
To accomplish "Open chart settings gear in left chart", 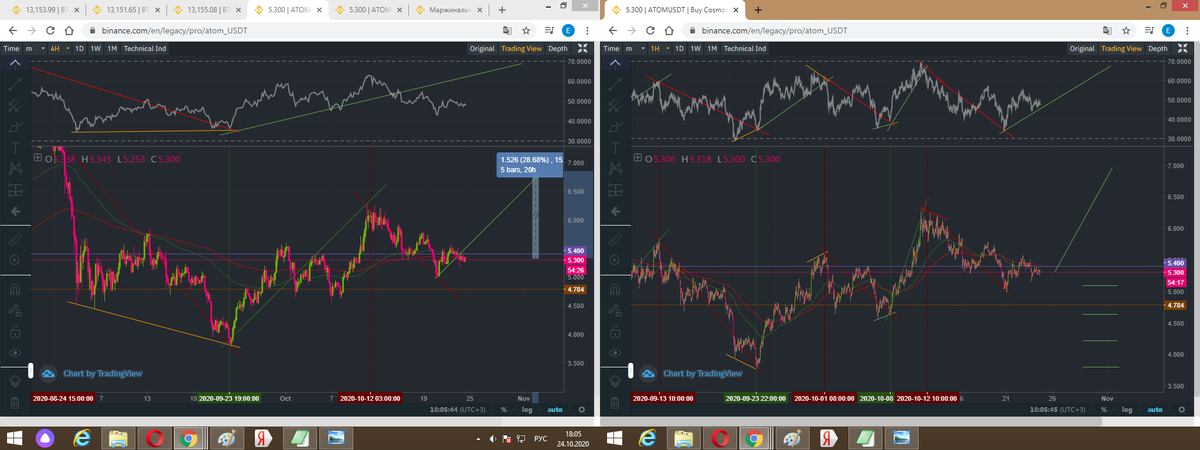I will [583, 409].
